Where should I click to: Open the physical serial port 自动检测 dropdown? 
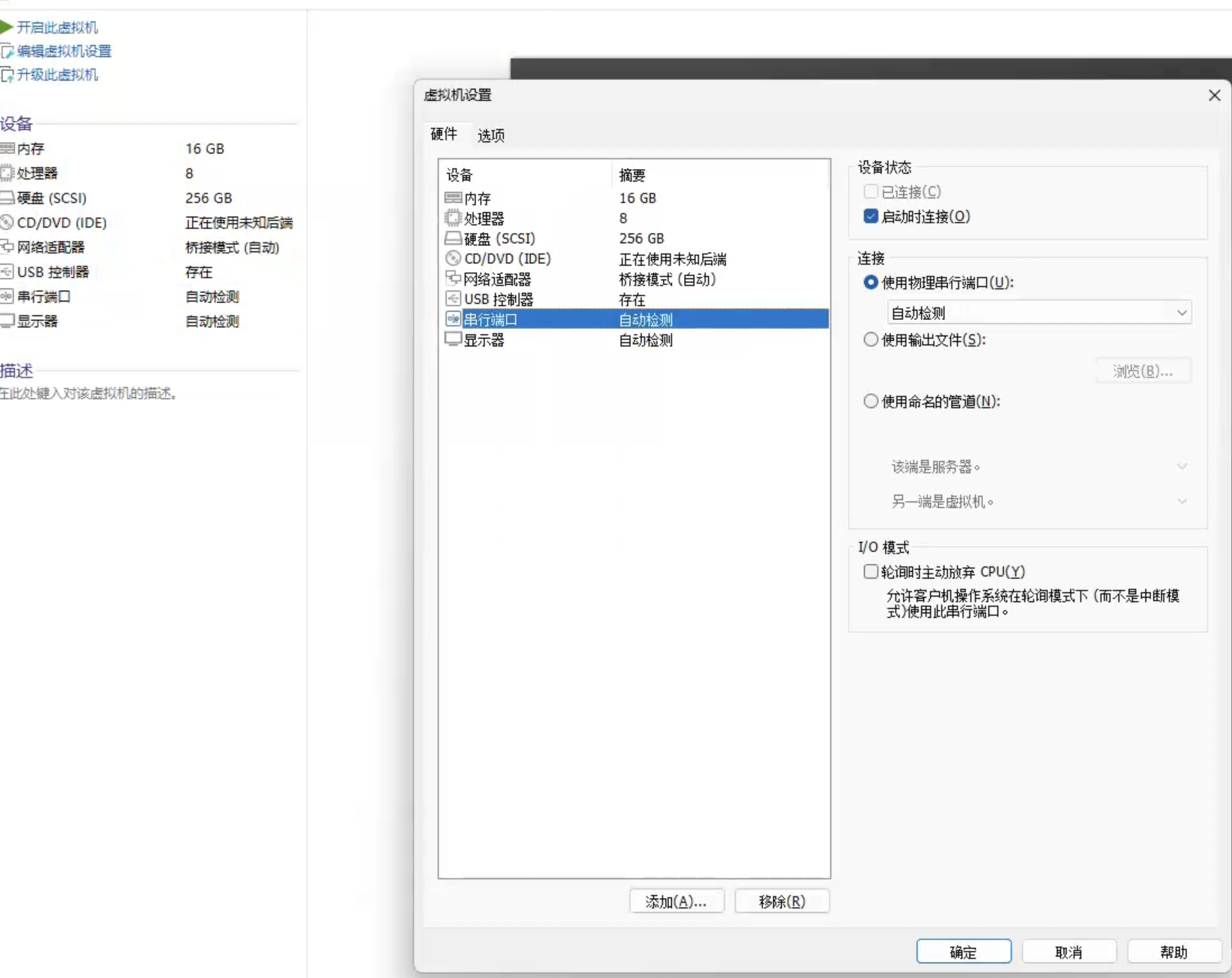pos(1038,313)
